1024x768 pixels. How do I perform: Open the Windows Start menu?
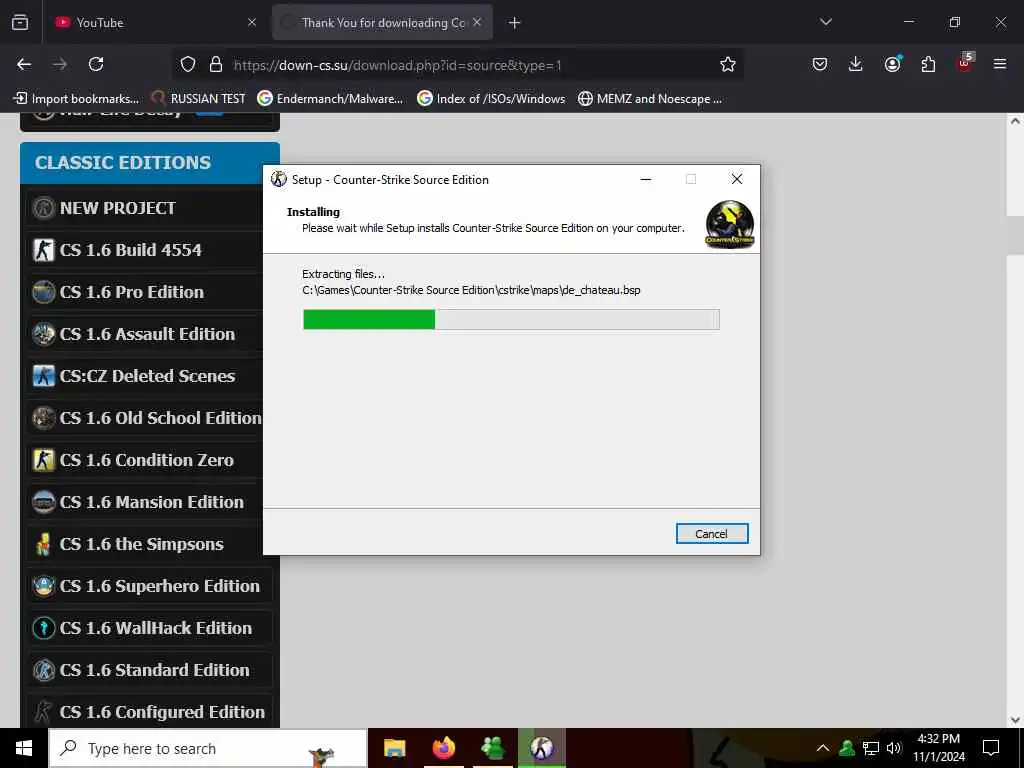tap(24, 748)
